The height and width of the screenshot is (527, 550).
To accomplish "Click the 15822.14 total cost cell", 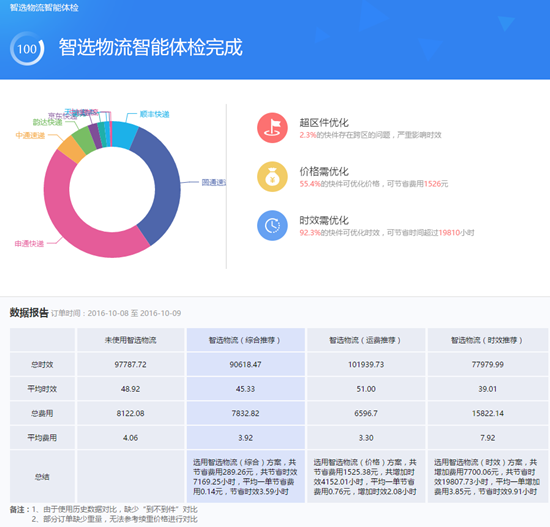I will tap(488, 413).
